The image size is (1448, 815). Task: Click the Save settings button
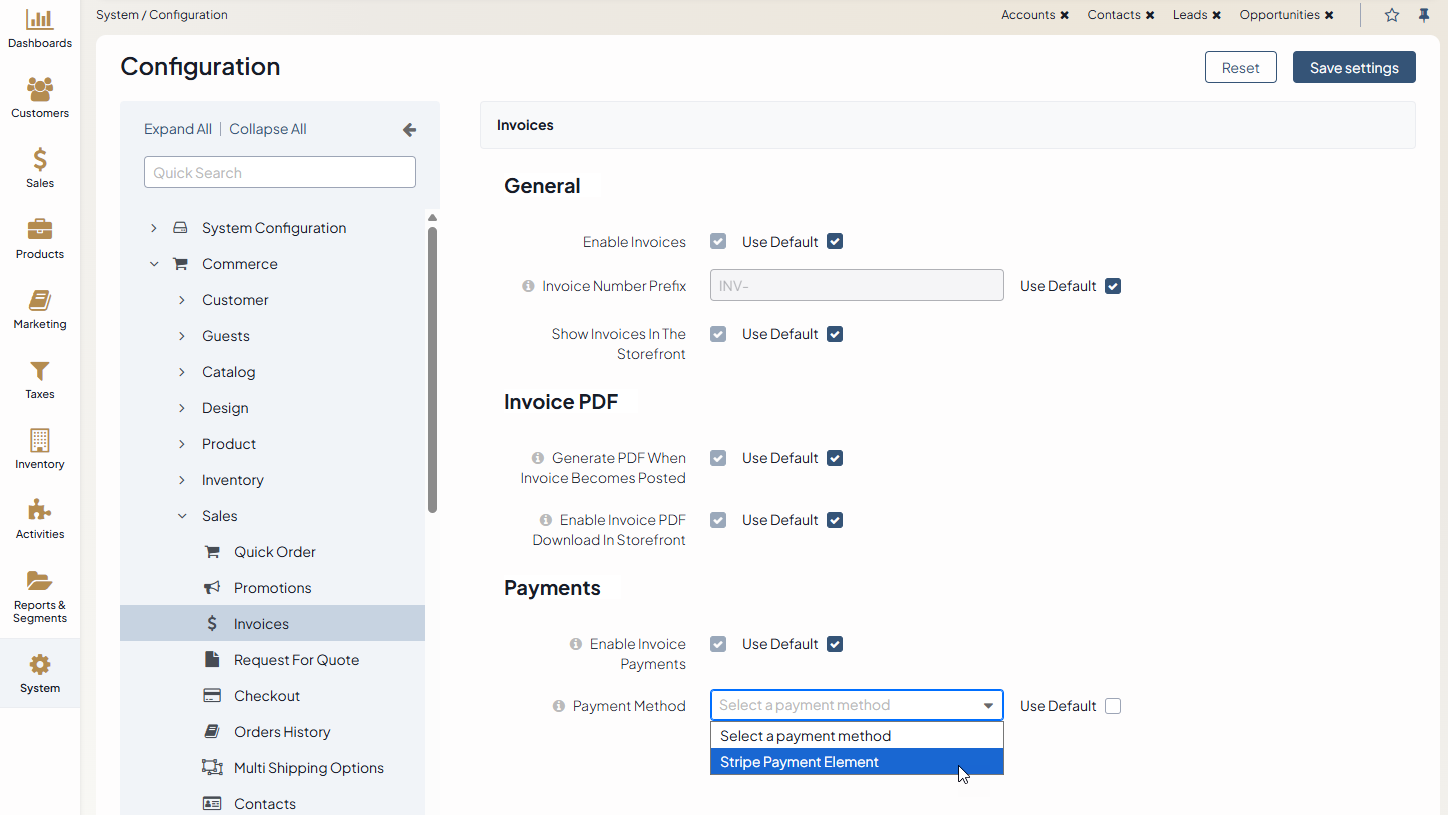pyautogui.click(x=1354, y=67)
